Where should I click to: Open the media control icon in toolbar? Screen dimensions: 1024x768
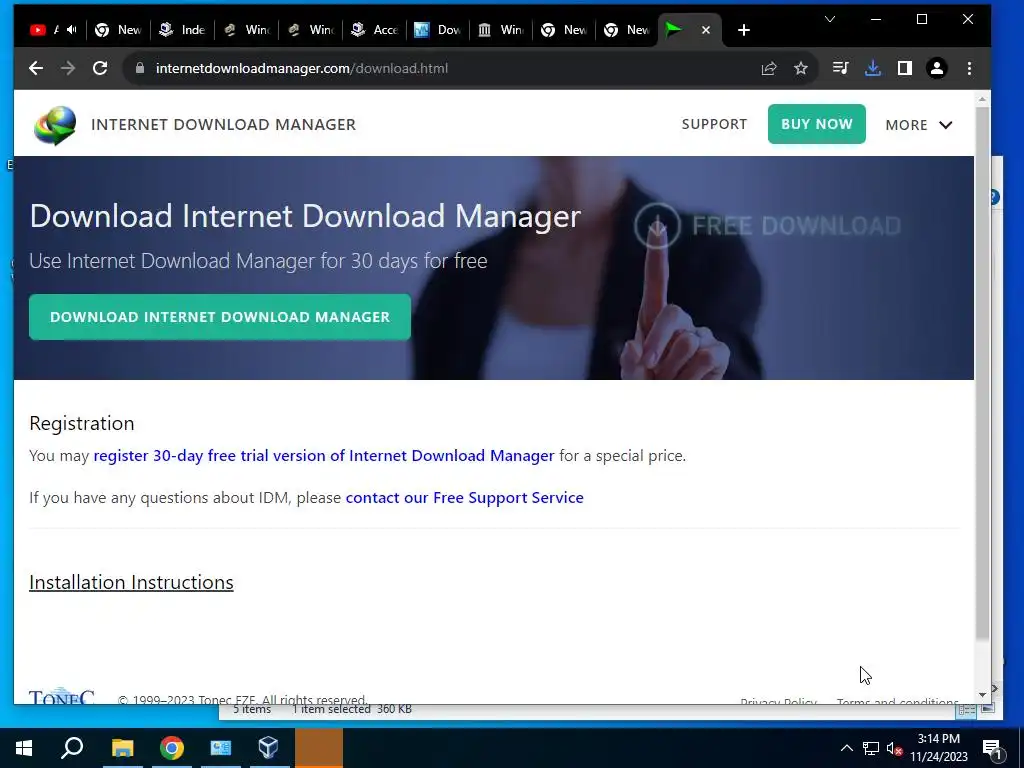(840, 68)
